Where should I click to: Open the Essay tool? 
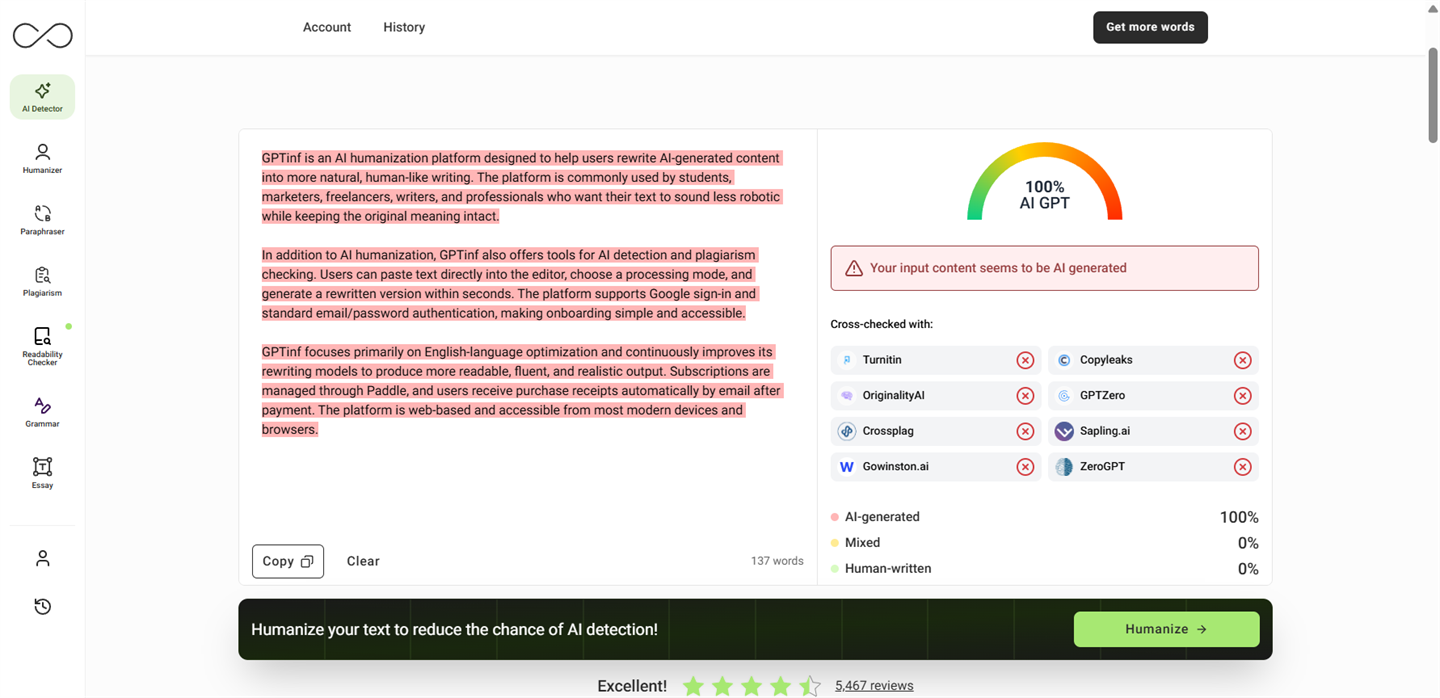click(x=42, y=473)
